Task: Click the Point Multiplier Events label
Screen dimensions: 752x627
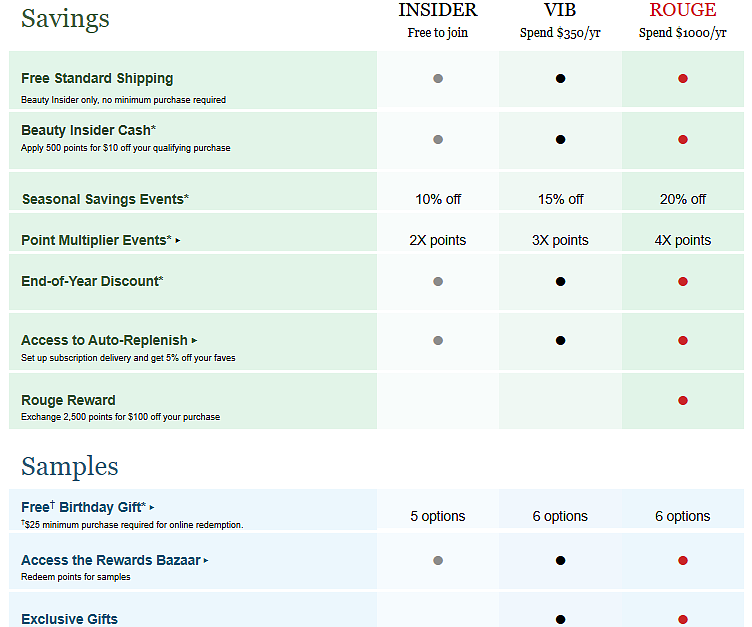Action: point(96,240)
